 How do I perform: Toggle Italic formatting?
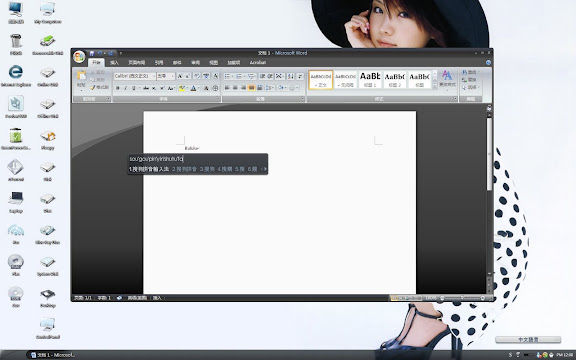click(x=125, y=88)
